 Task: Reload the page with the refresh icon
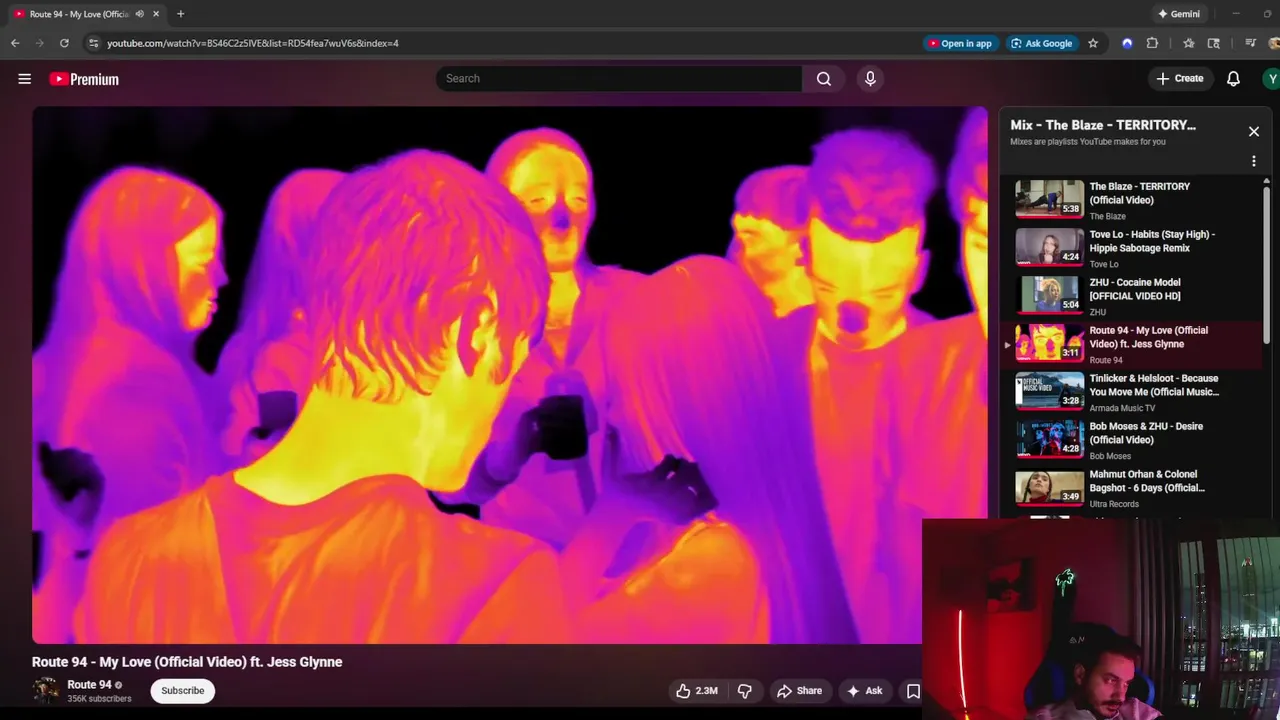(x=64, y=43)
